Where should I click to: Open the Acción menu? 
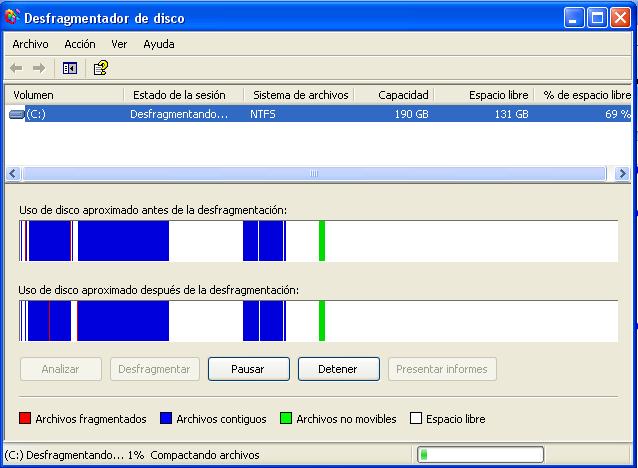pos(80,44)
